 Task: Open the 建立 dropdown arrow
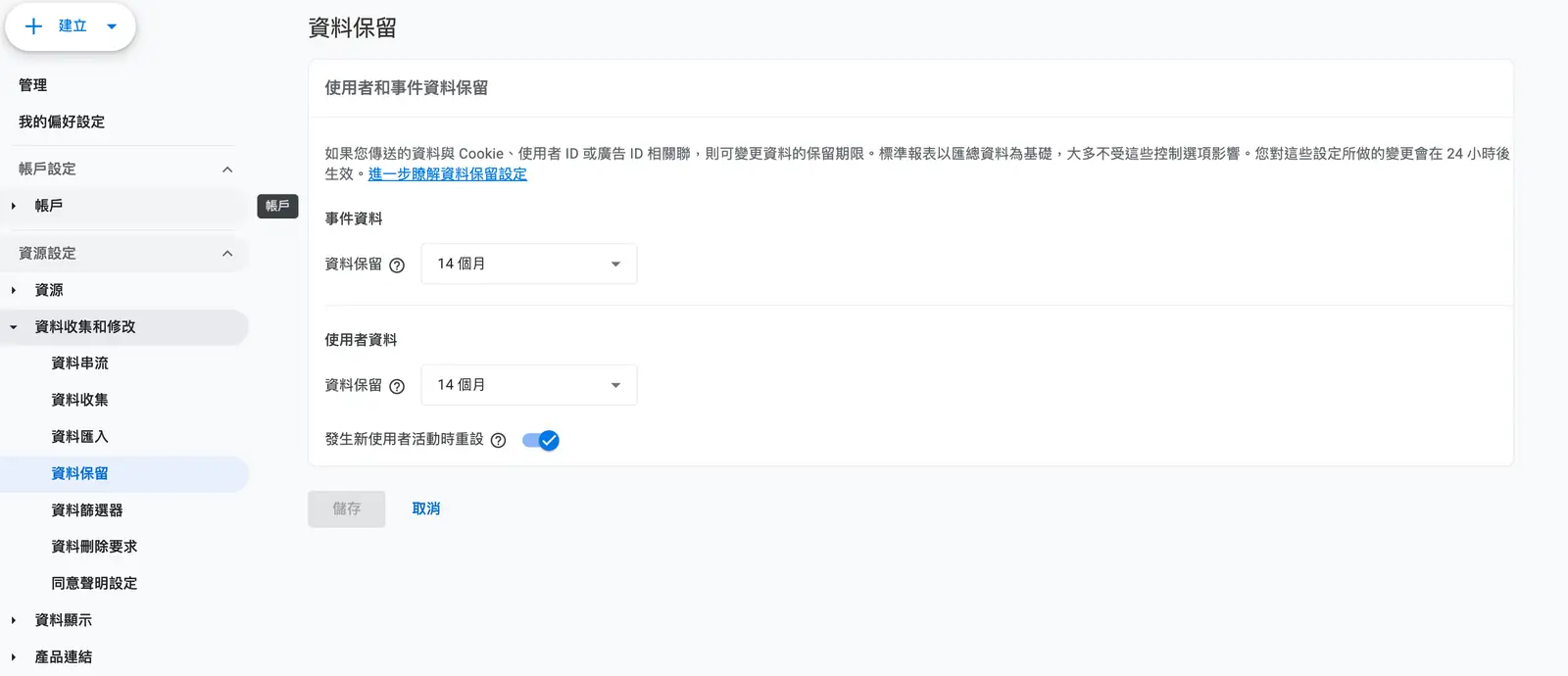coord(112,26)
